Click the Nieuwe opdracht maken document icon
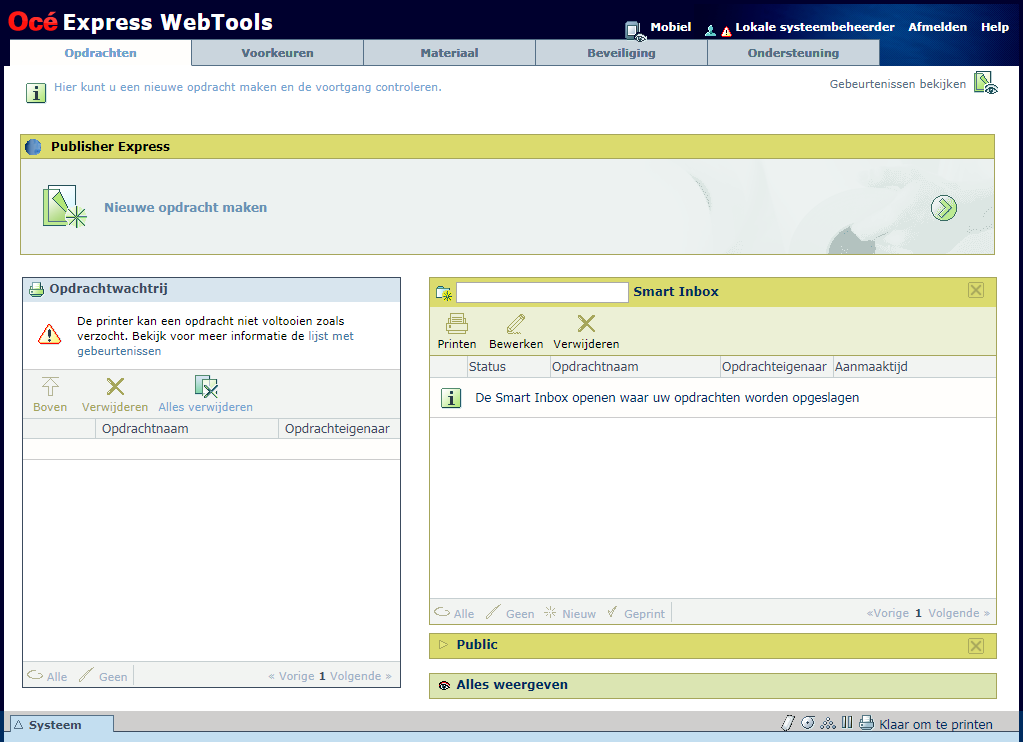The height and width of the screenshot is (742, 1023). pyautogui.click(x=64, y=207)
